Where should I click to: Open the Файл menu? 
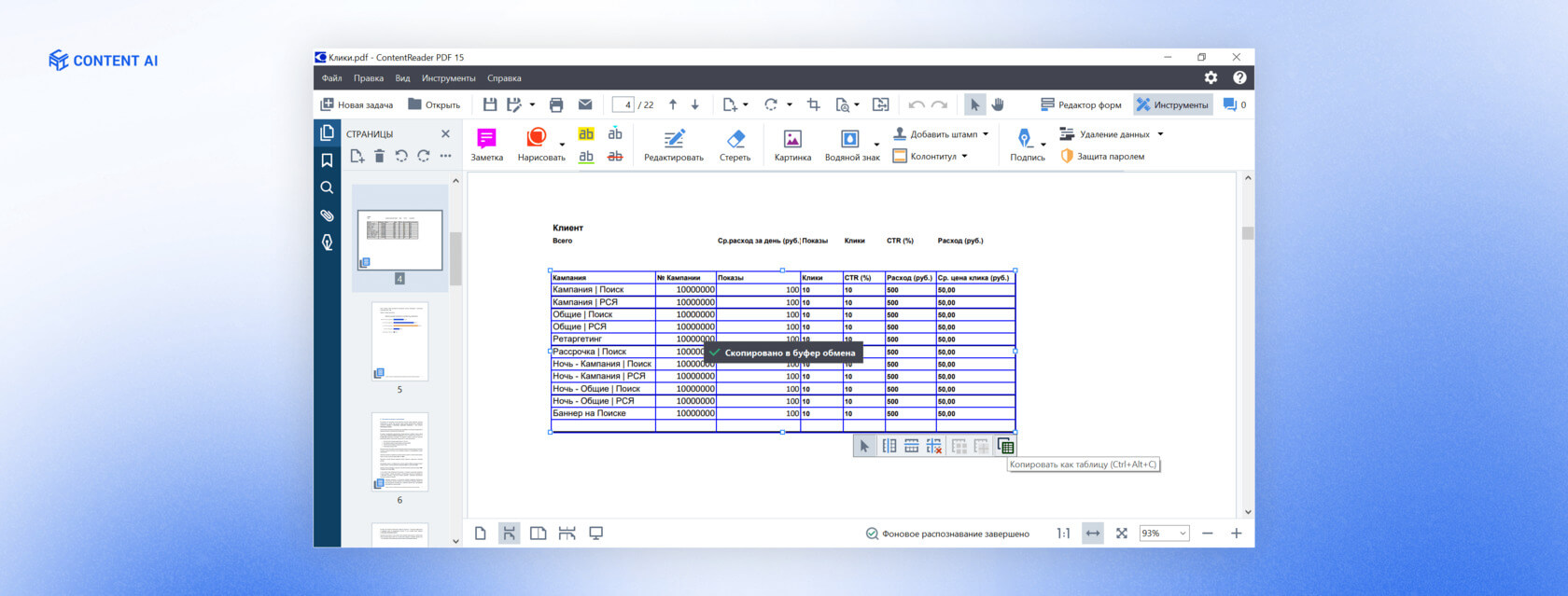331,78
